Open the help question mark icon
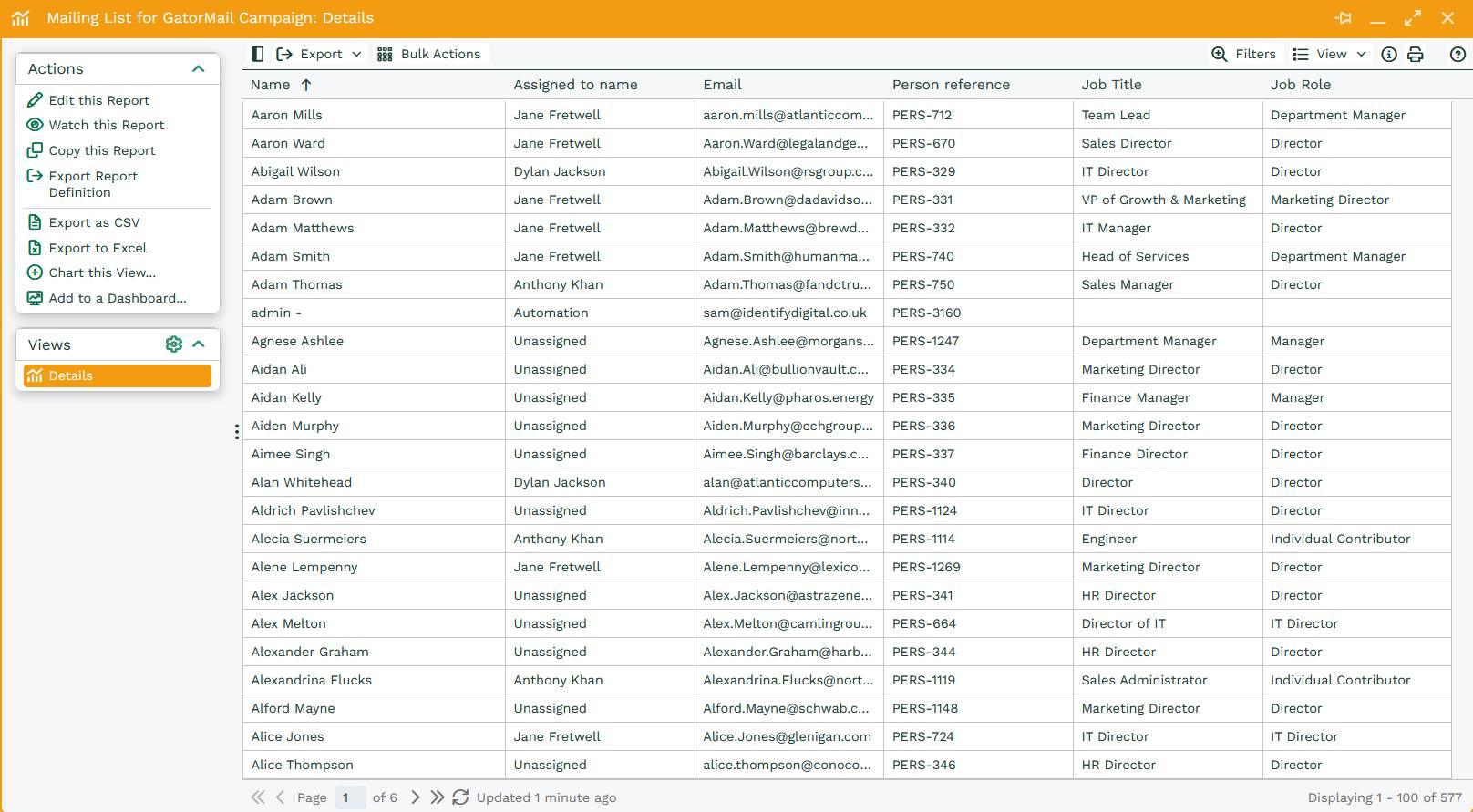The height and width of the screenshot is (812, 1473). pyautogui.click(x=1458, y=55)
